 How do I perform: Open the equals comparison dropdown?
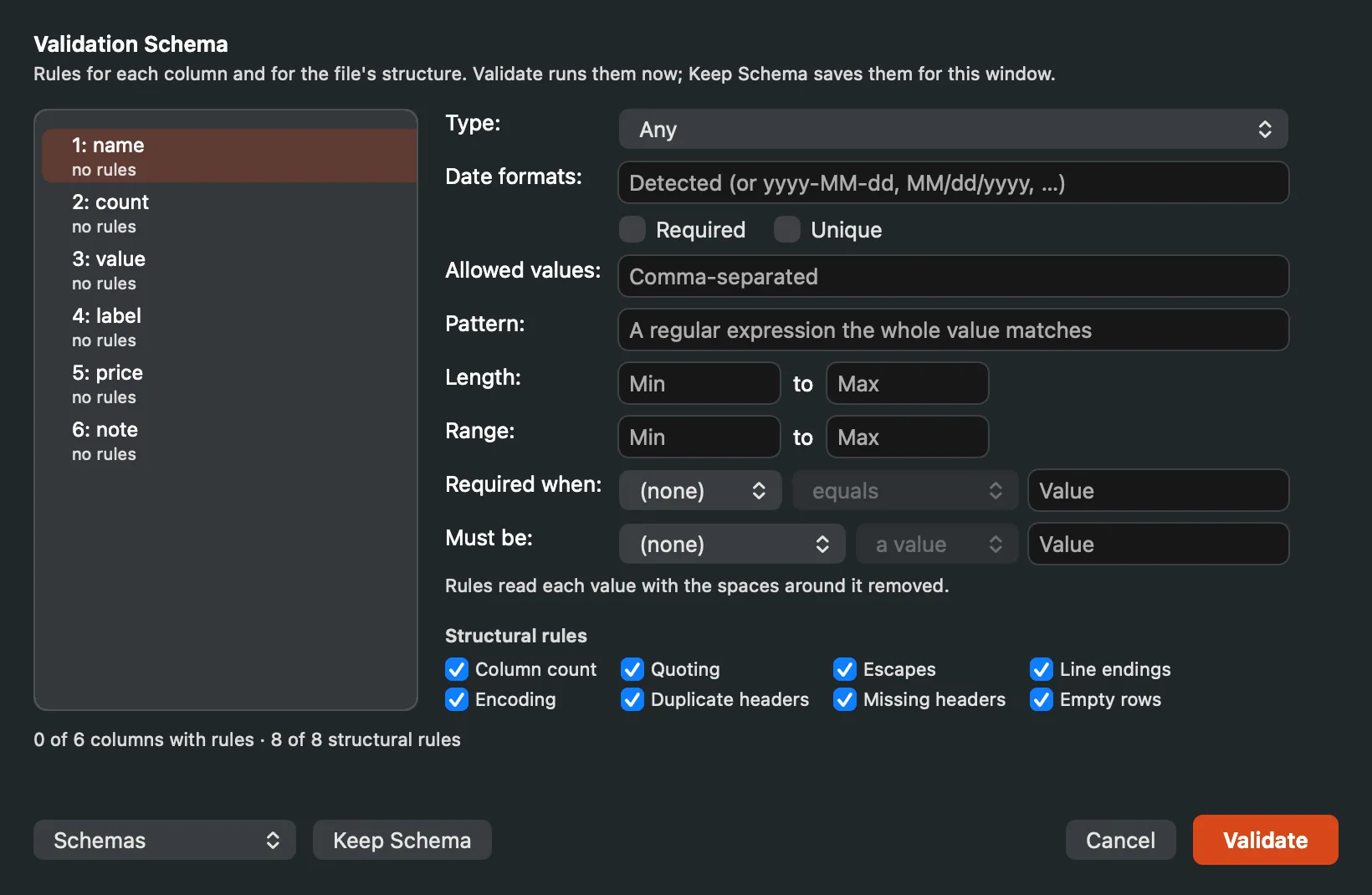tap(905, 491)
